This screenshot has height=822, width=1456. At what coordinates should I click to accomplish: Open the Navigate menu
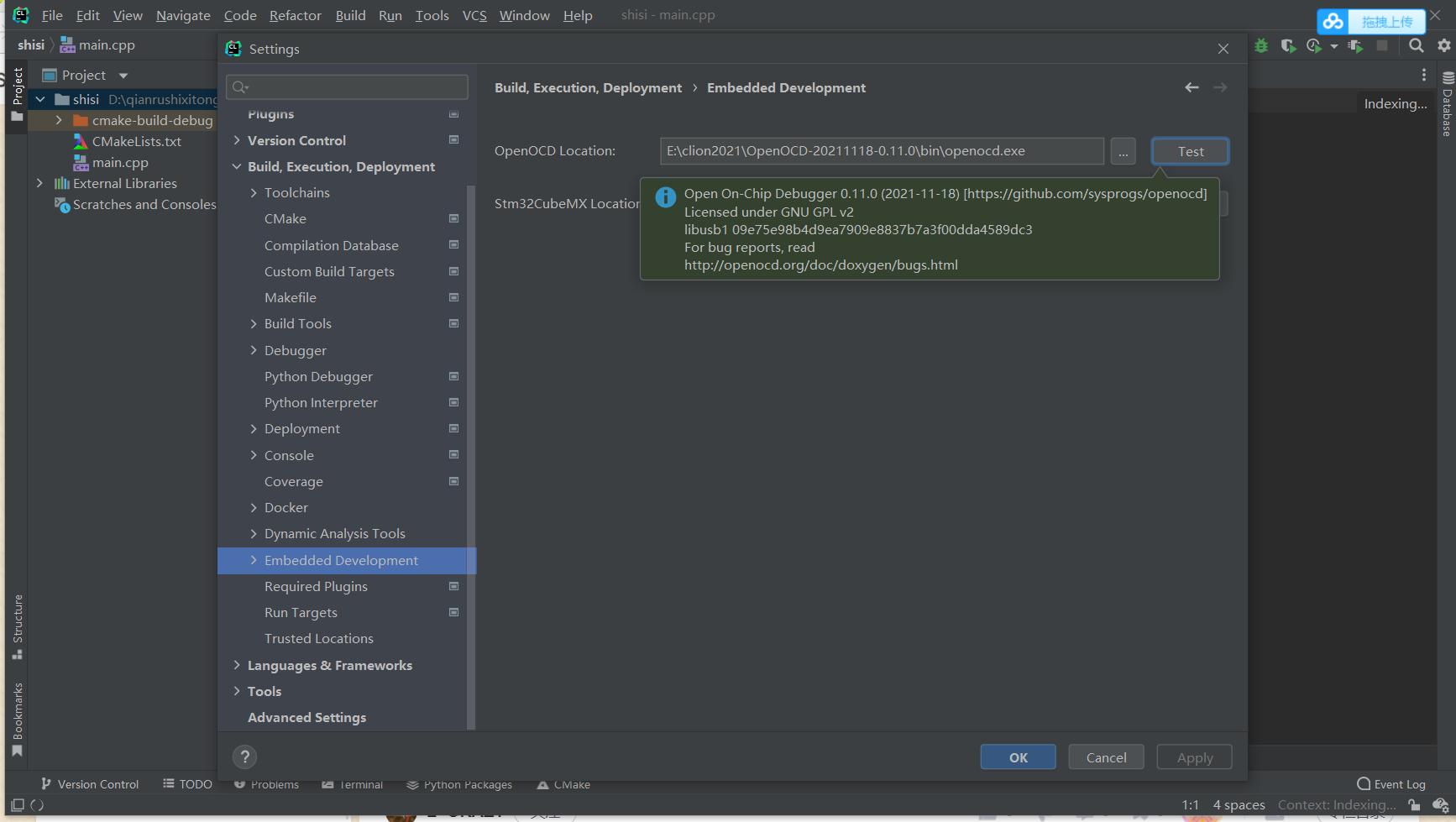click(x=183, y=15)
